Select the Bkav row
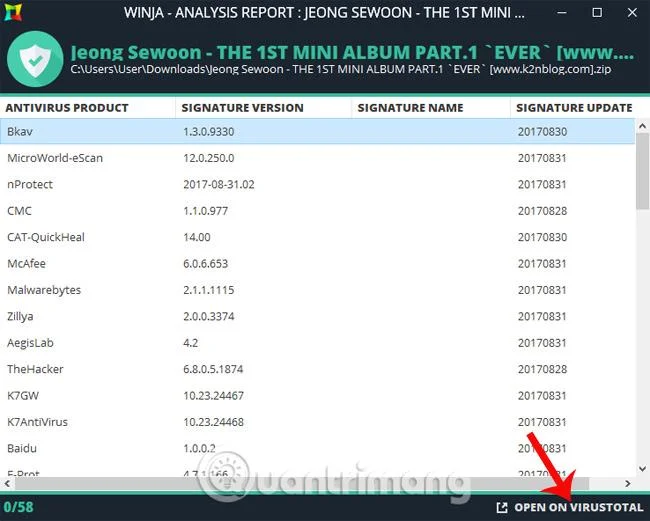Screen dimensions: 650x521 click(317, 131)
